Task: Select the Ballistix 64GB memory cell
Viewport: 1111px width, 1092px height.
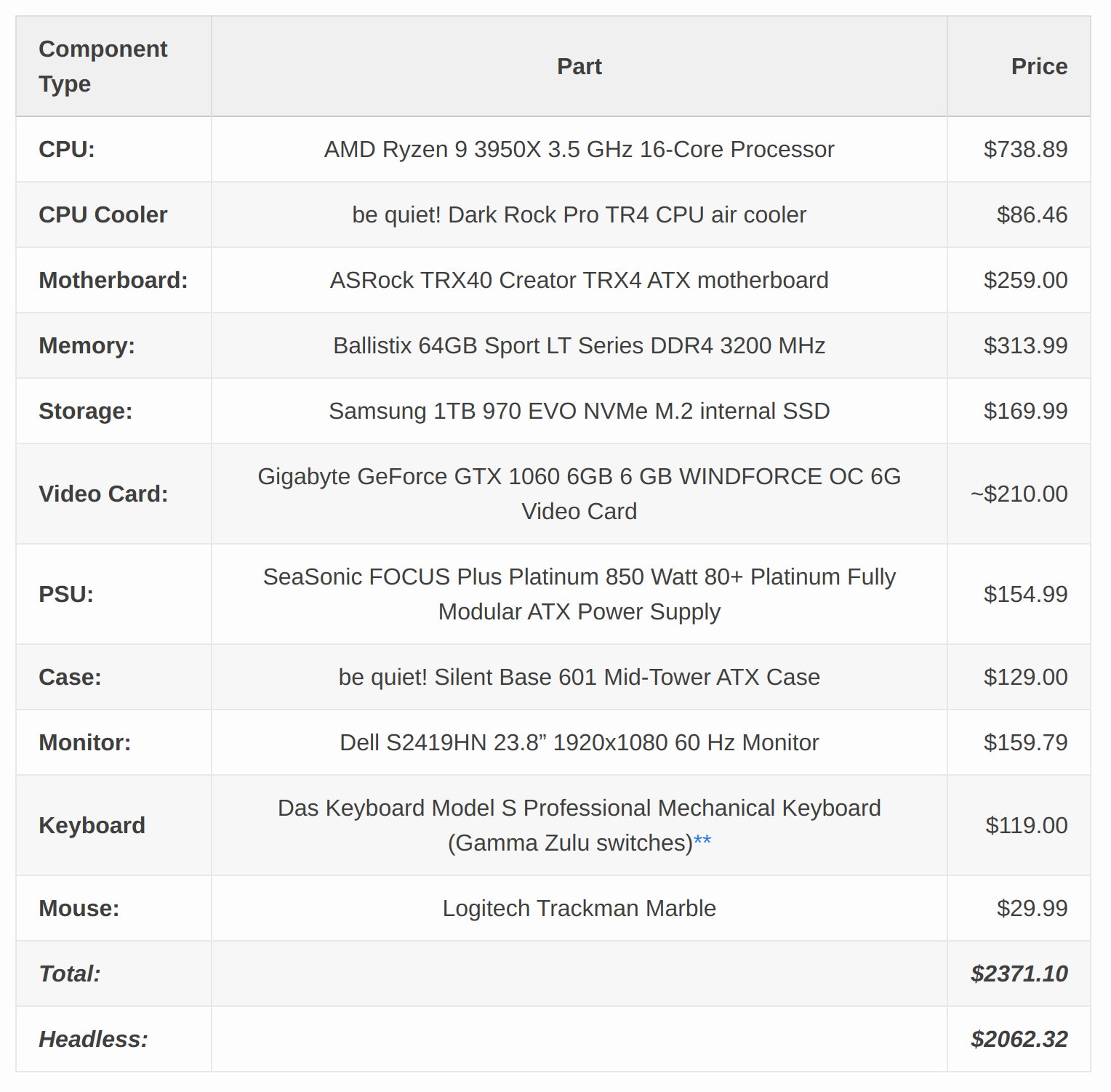Action: point(579,345)
